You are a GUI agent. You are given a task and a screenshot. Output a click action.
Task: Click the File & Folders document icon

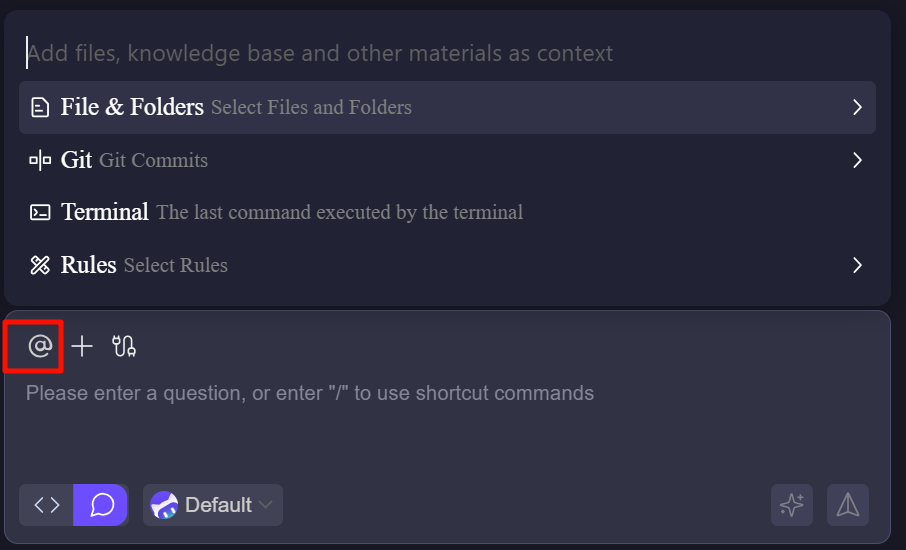[40, 107]
